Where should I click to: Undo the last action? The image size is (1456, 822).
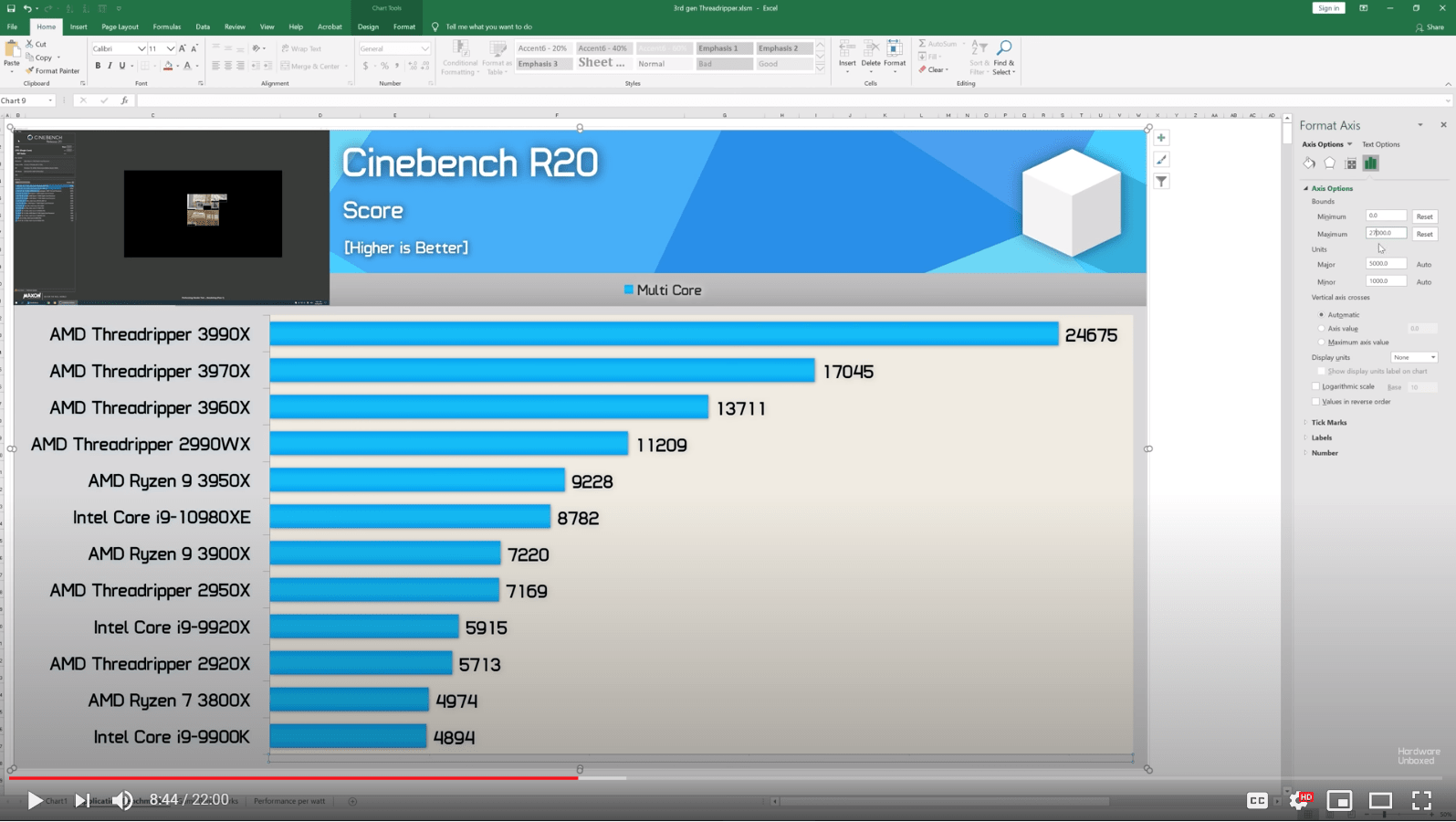pos(27,8)
